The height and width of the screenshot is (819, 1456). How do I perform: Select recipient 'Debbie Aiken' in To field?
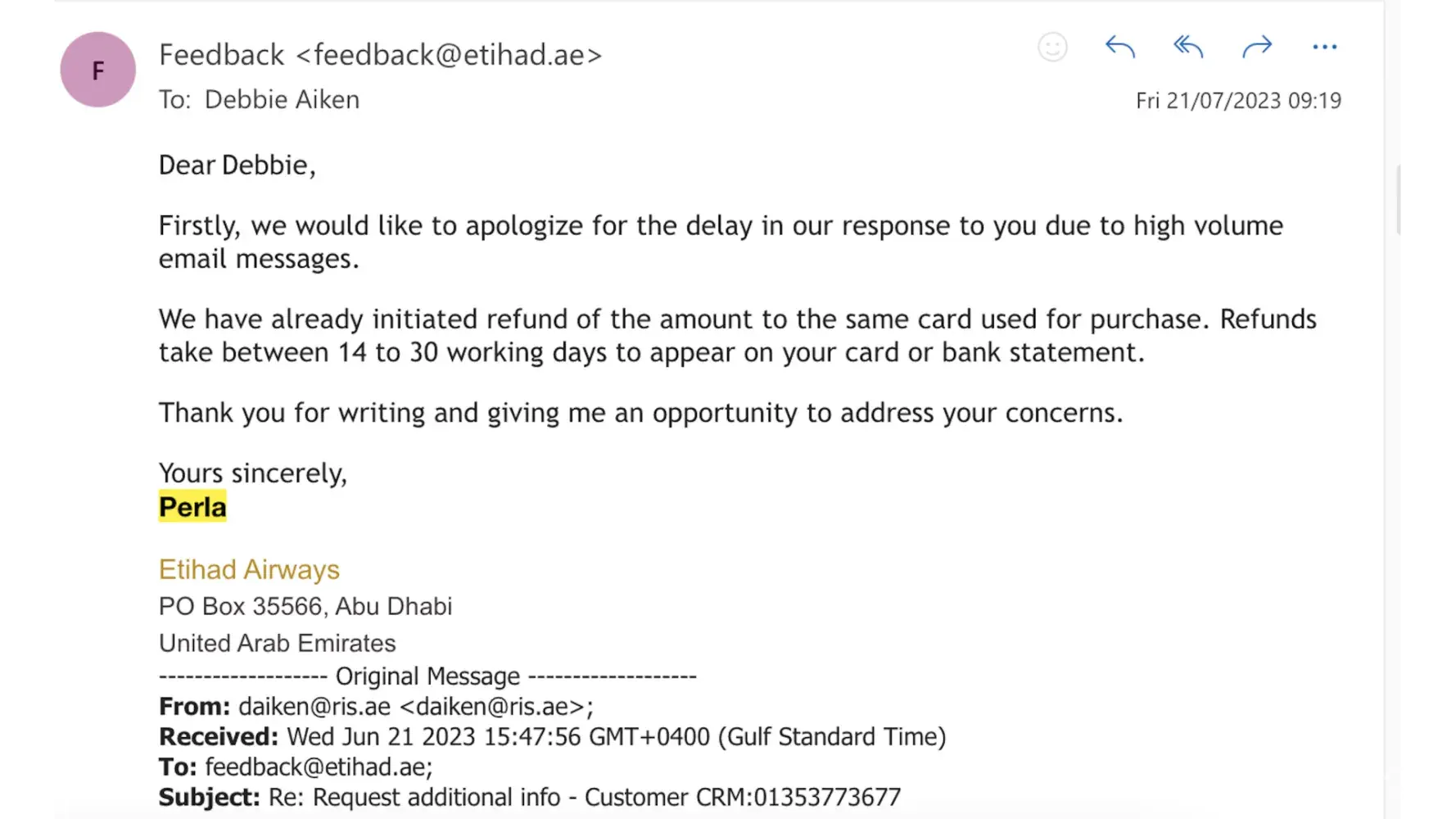(x=282, y=100)
